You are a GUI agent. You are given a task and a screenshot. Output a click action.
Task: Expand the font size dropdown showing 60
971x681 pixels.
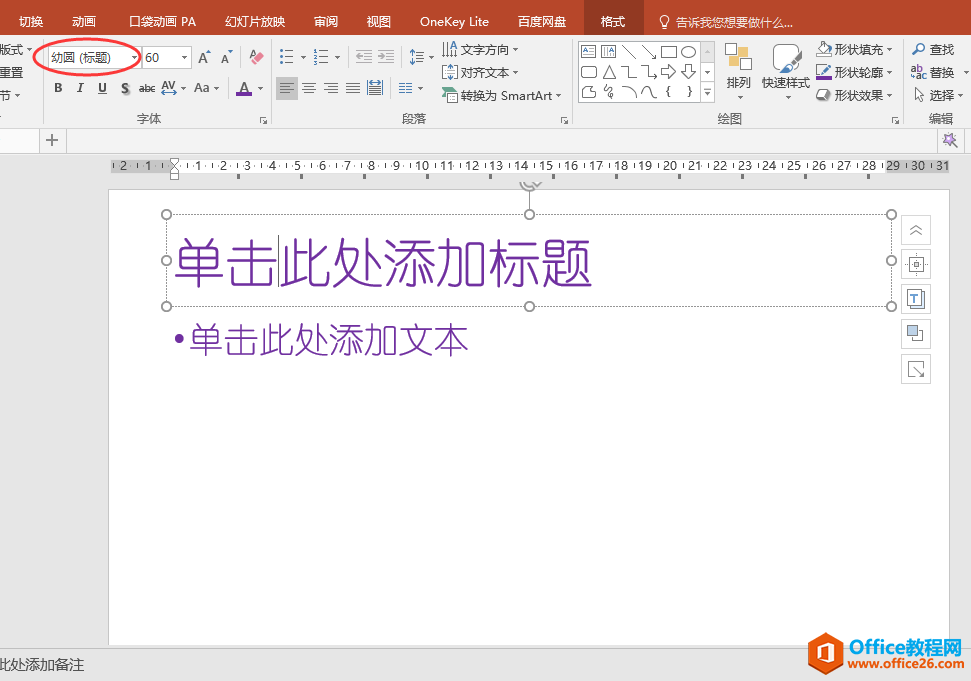point(184,57)
